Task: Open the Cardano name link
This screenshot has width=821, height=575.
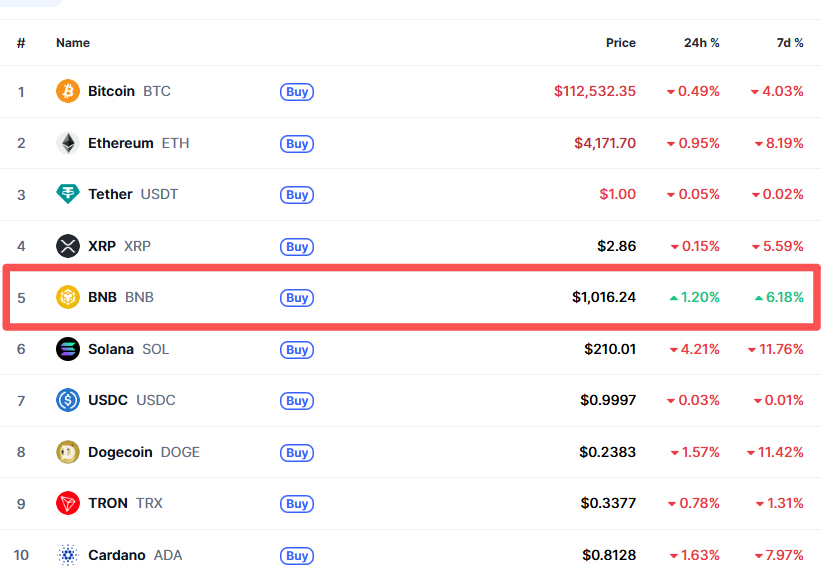Action: [116, 555]
